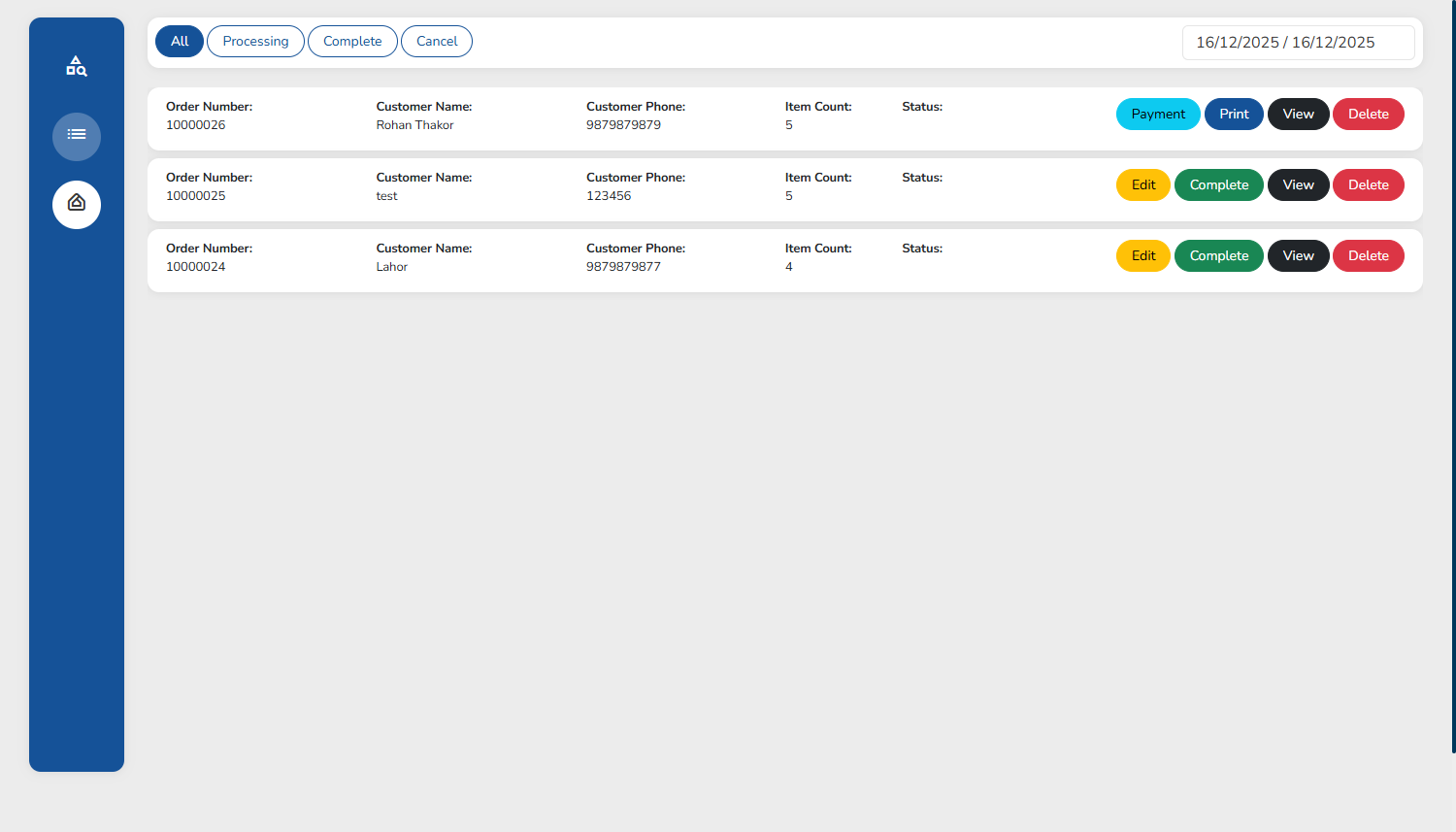1456x832 pixels.
Task: Go to the home icon in sidebar
Action: pos(77,204)
